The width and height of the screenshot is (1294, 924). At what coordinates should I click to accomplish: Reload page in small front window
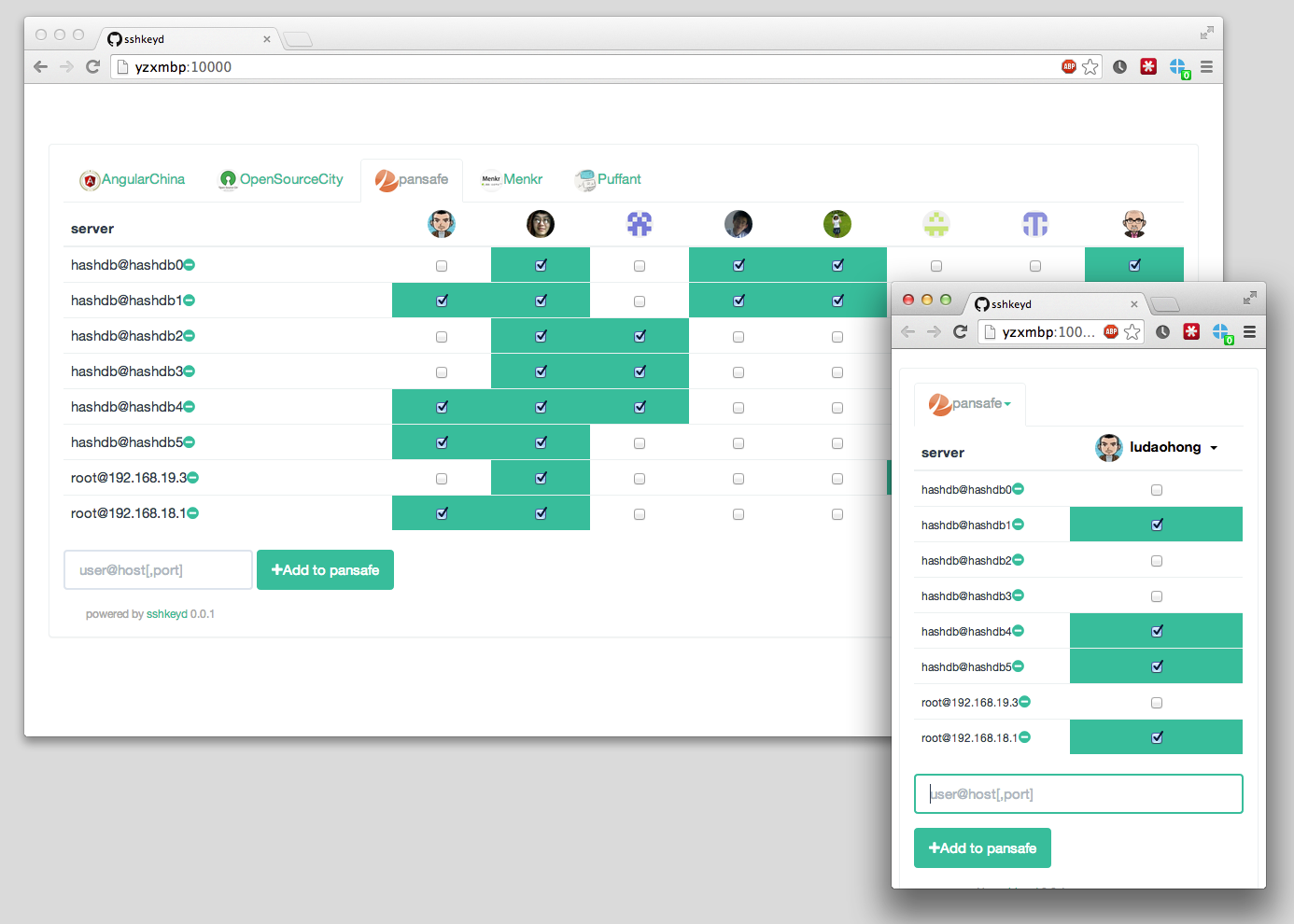(x=960, y=331)
